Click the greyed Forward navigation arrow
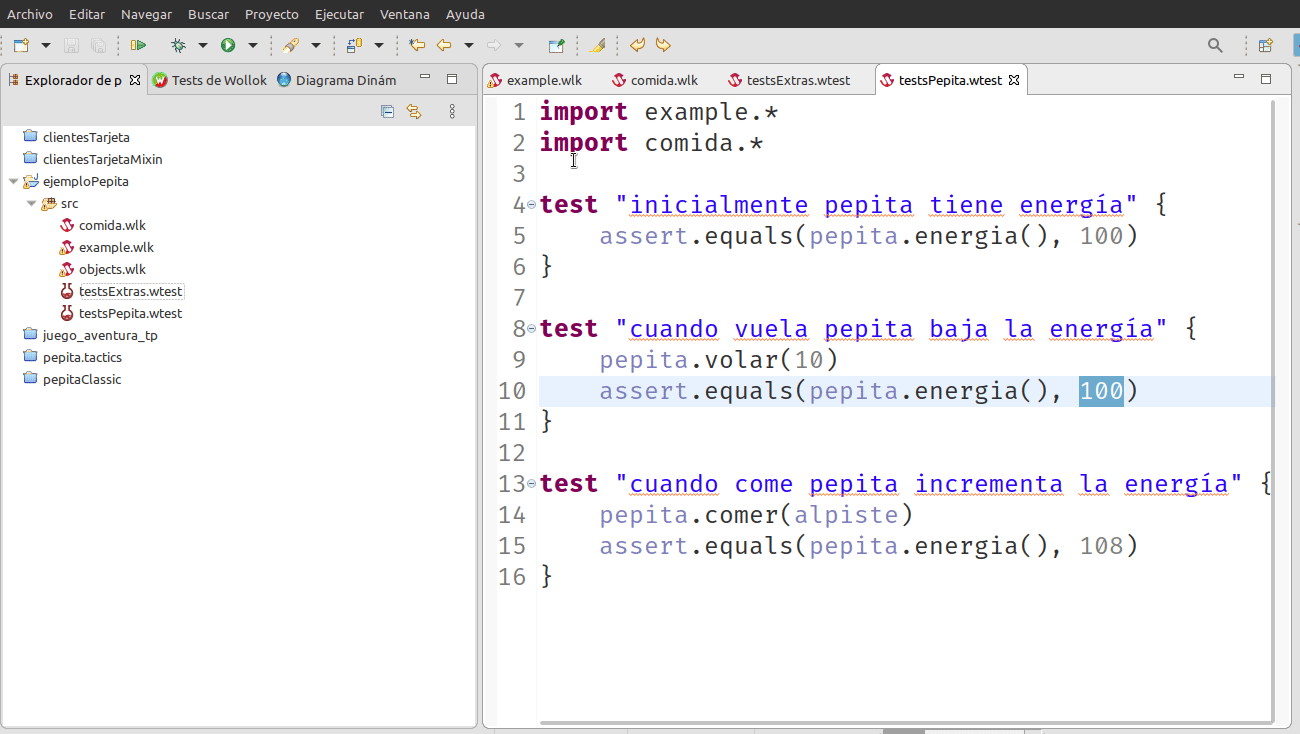The image size is (1300, 734). point(494,45)
